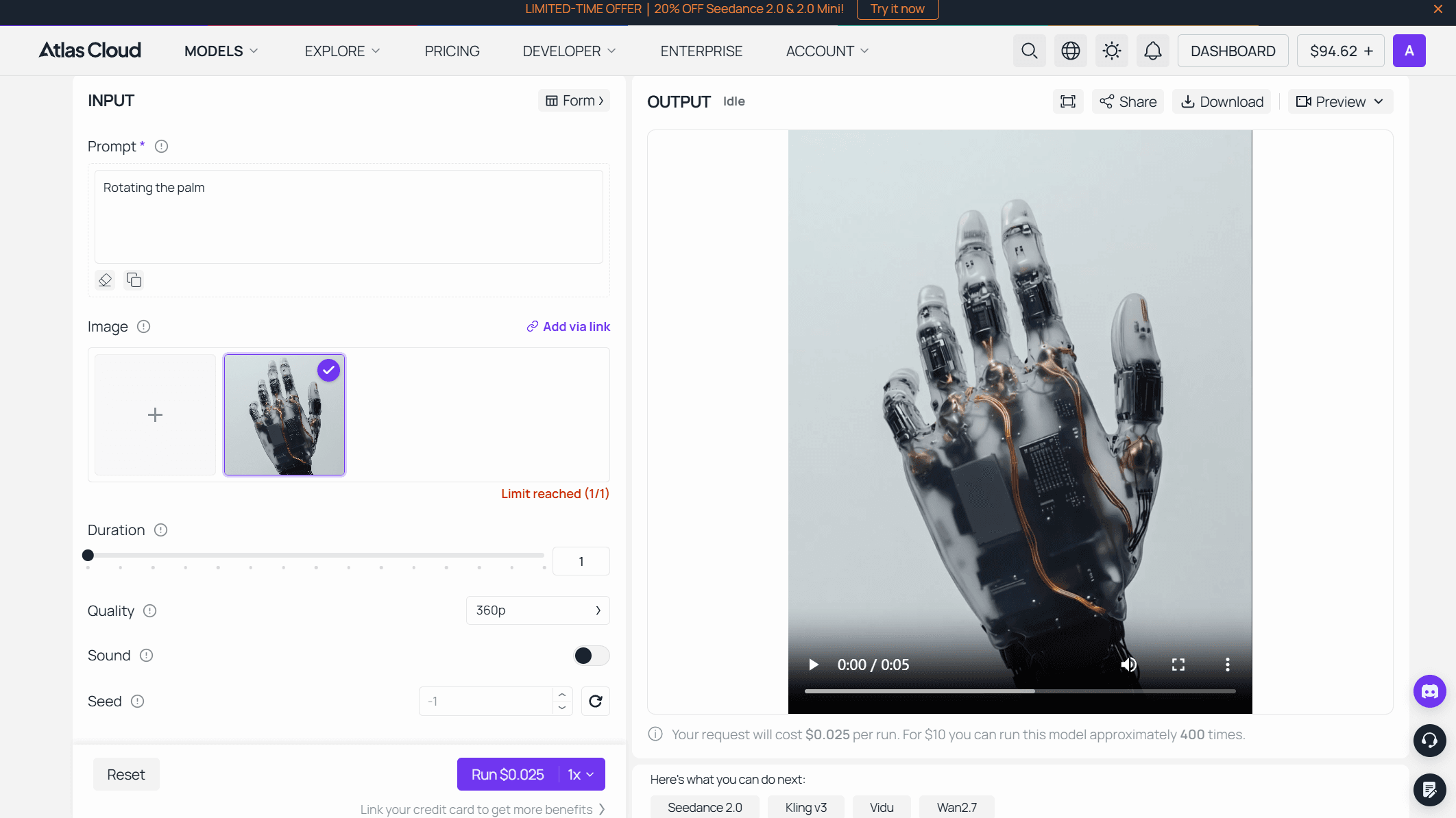Open video more options menu
The image size is (1456, 818).
click(1227, 665)
